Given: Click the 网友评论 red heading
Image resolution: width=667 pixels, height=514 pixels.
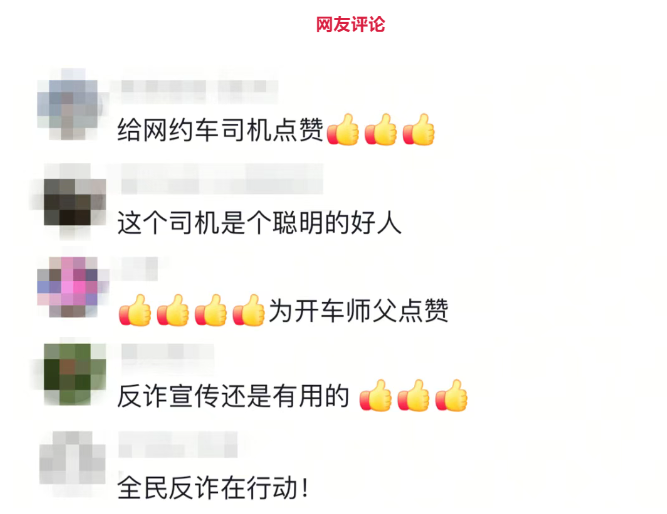Looking at the screenshot, I should (x=350, y=24).
